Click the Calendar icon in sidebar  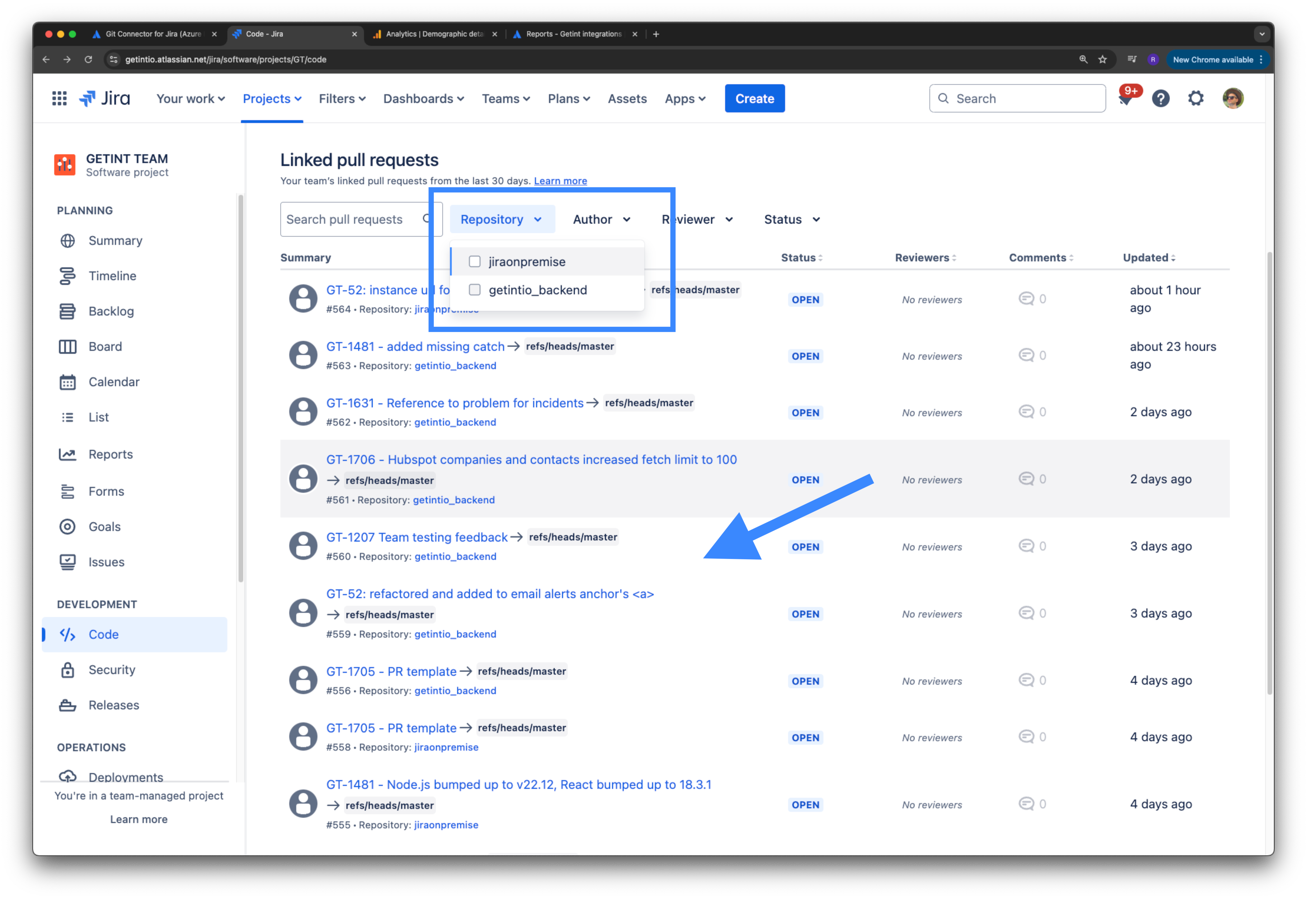(x=68, y=382)
